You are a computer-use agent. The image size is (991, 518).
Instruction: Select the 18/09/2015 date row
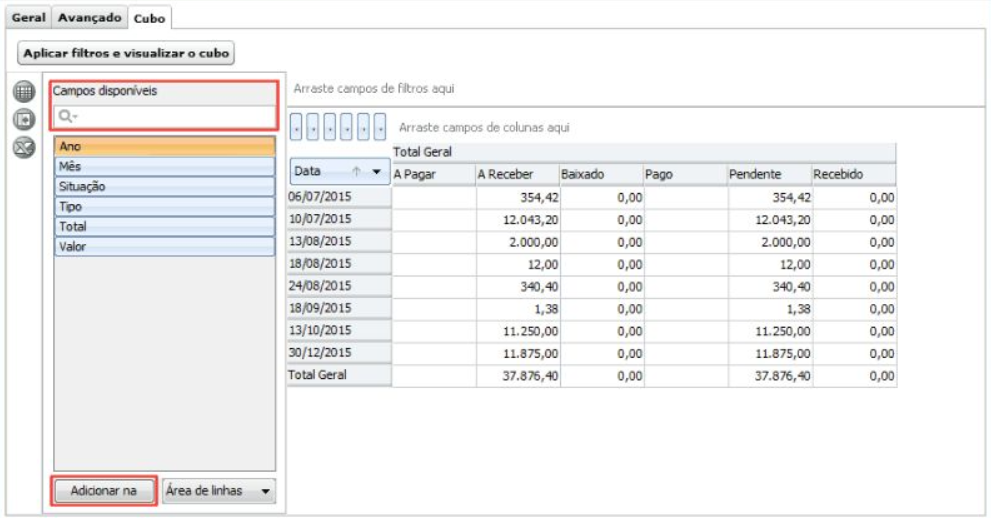point(339,308)
